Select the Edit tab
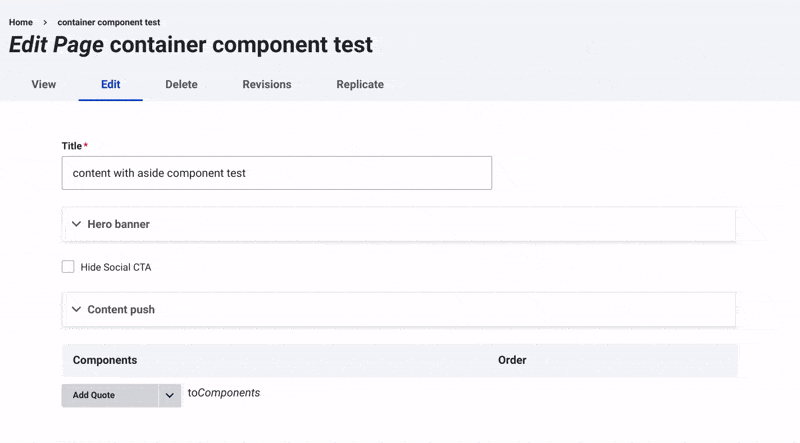Screen dimensions: 800x443 [110, 84]
